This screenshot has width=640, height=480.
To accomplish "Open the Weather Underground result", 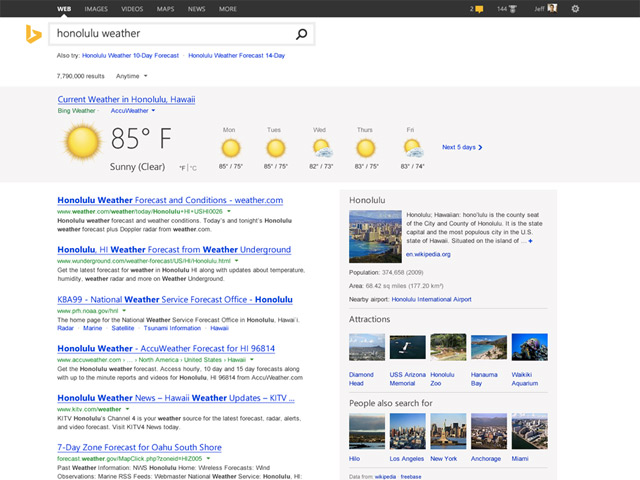I will 174,250.
